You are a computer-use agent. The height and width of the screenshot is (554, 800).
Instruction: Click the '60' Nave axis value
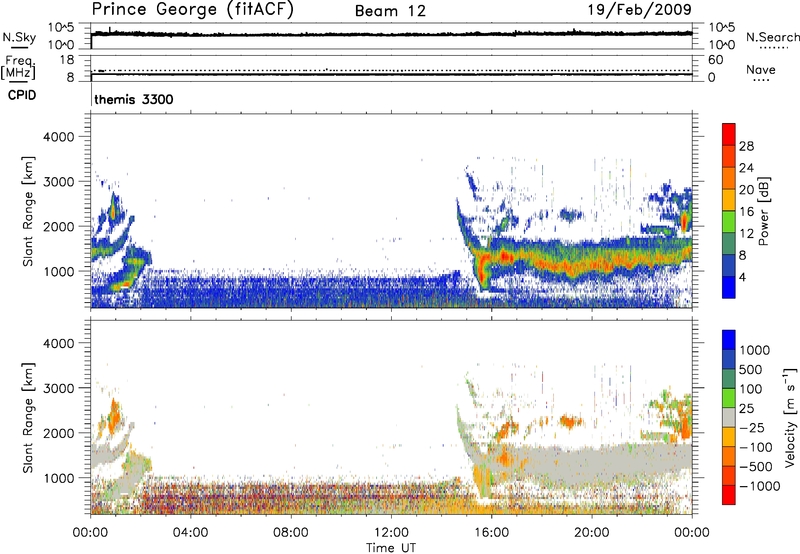coord(716,60)
